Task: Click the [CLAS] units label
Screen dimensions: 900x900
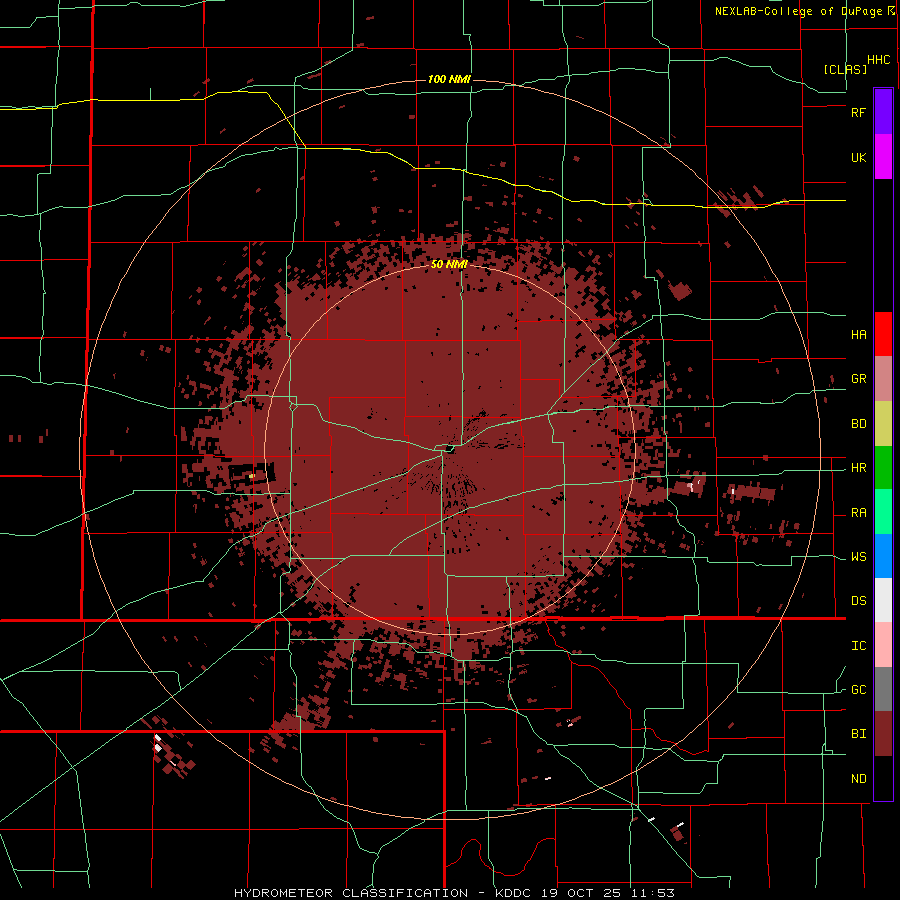Action: [845, 69]
